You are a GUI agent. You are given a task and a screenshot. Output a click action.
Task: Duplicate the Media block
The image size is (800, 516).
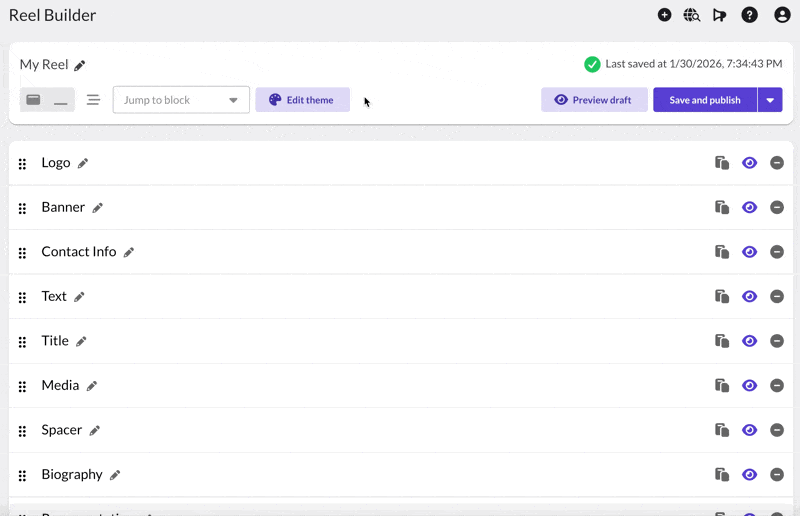721,385
